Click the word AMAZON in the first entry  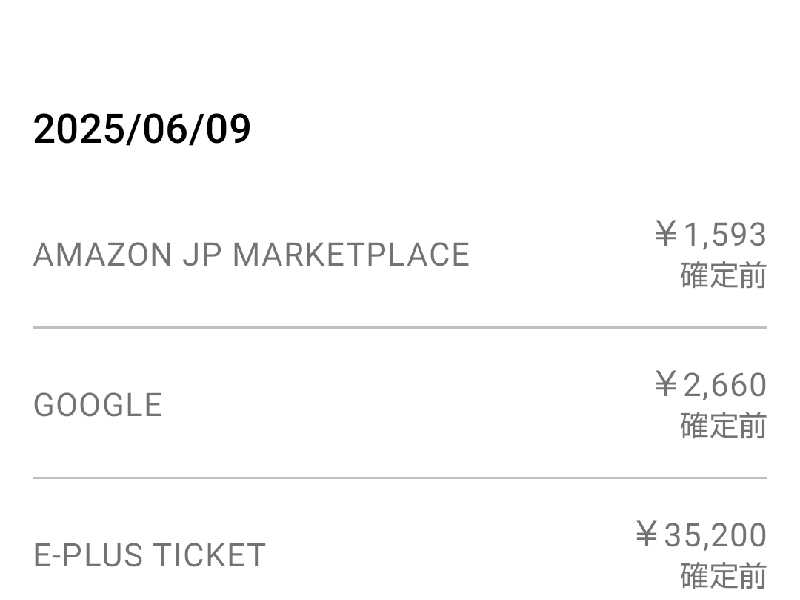tap(103, 255)
